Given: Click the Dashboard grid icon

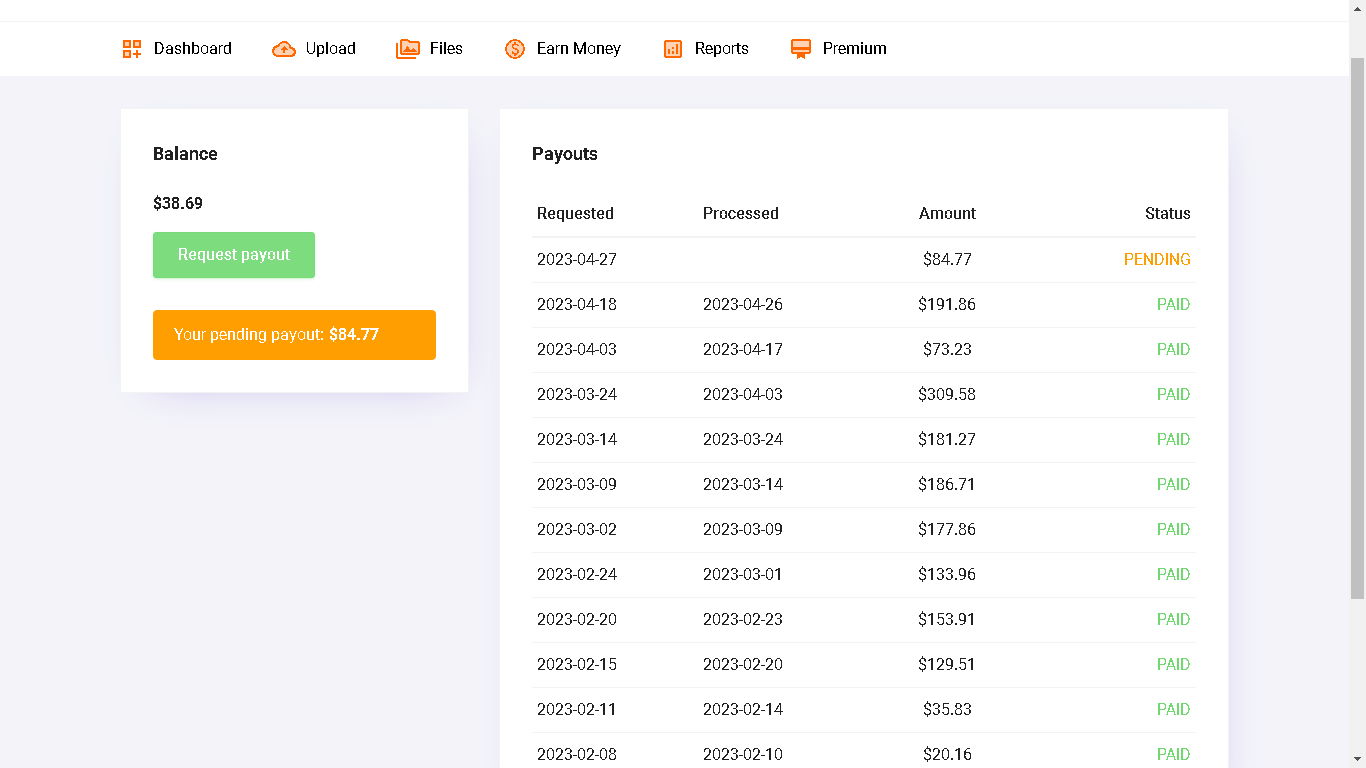Looking at the screenshot, I should (132, 49).
